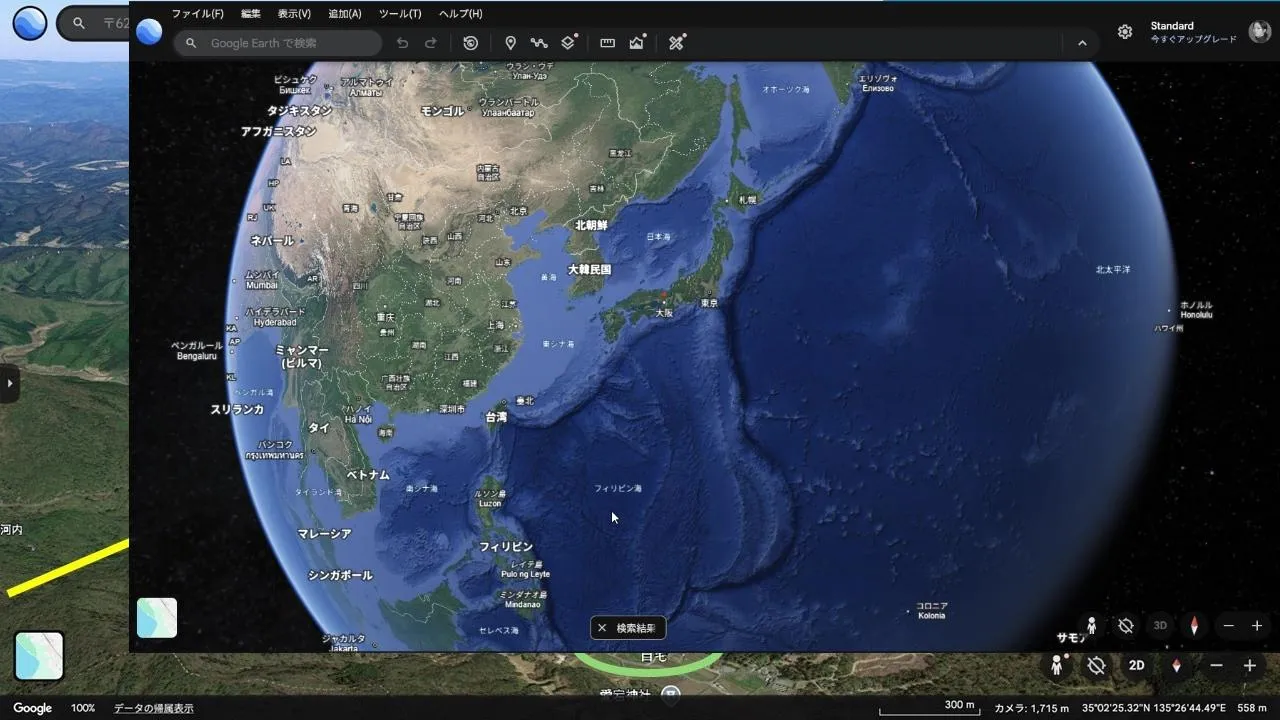Select the add placemark pin tool
The width and height of the screenshot is (1280, 720).
point(510,43)
